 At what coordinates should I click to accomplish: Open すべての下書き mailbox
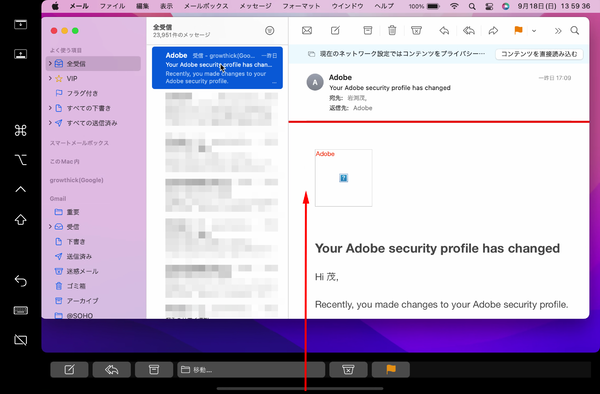[88, 108]
